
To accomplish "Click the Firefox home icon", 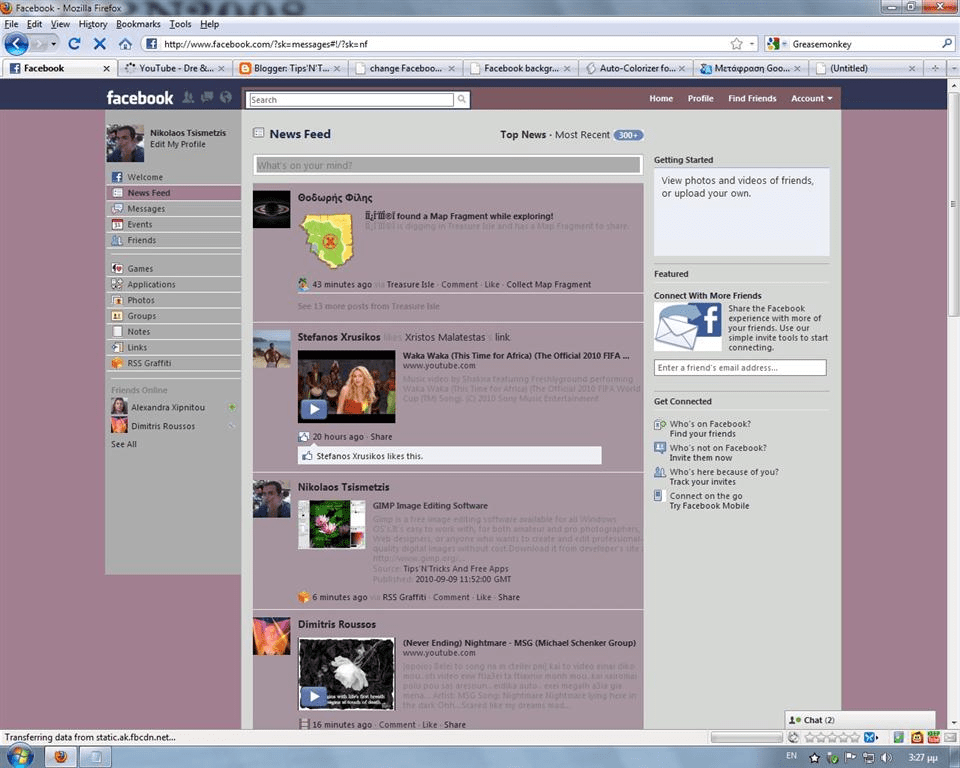I will [125, 44].
